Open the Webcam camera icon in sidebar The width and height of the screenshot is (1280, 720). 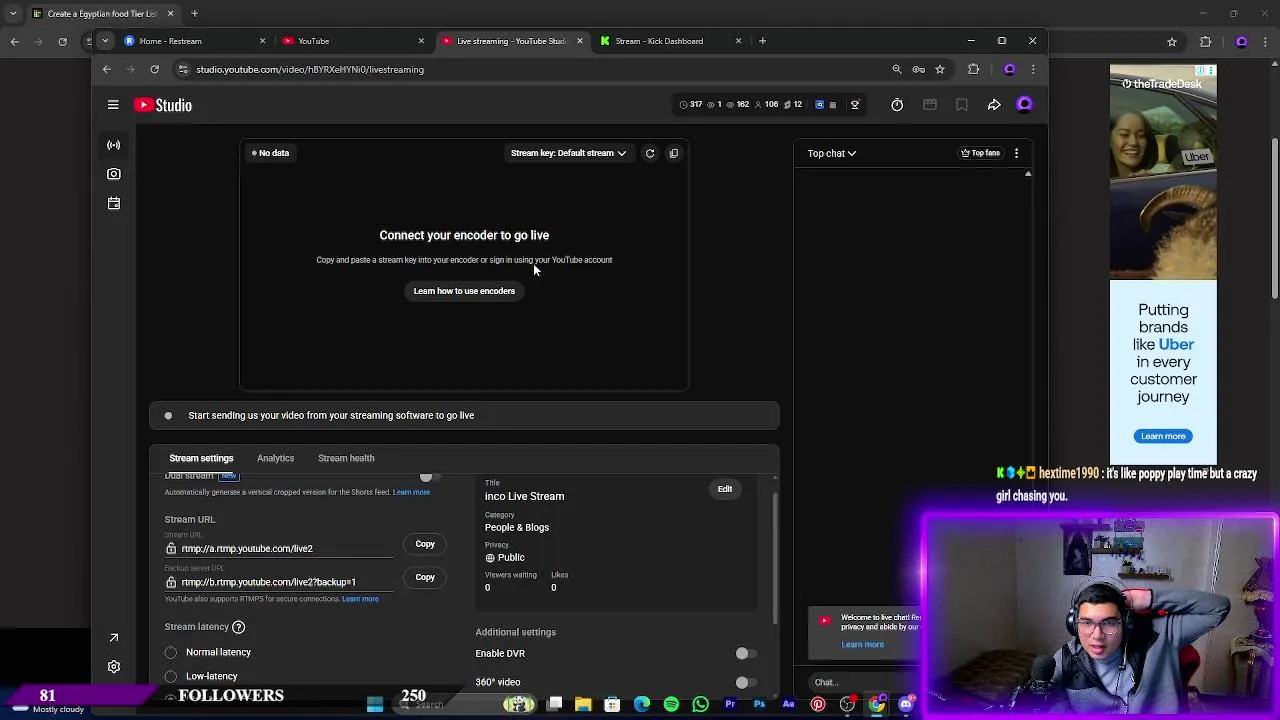pyautogui.click(x=114, y=174)
